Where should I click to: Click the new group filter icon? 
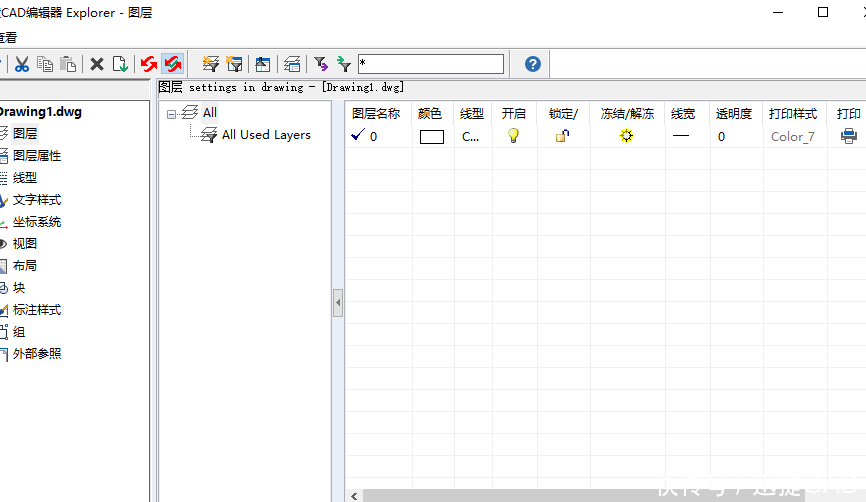coord(235,64)
